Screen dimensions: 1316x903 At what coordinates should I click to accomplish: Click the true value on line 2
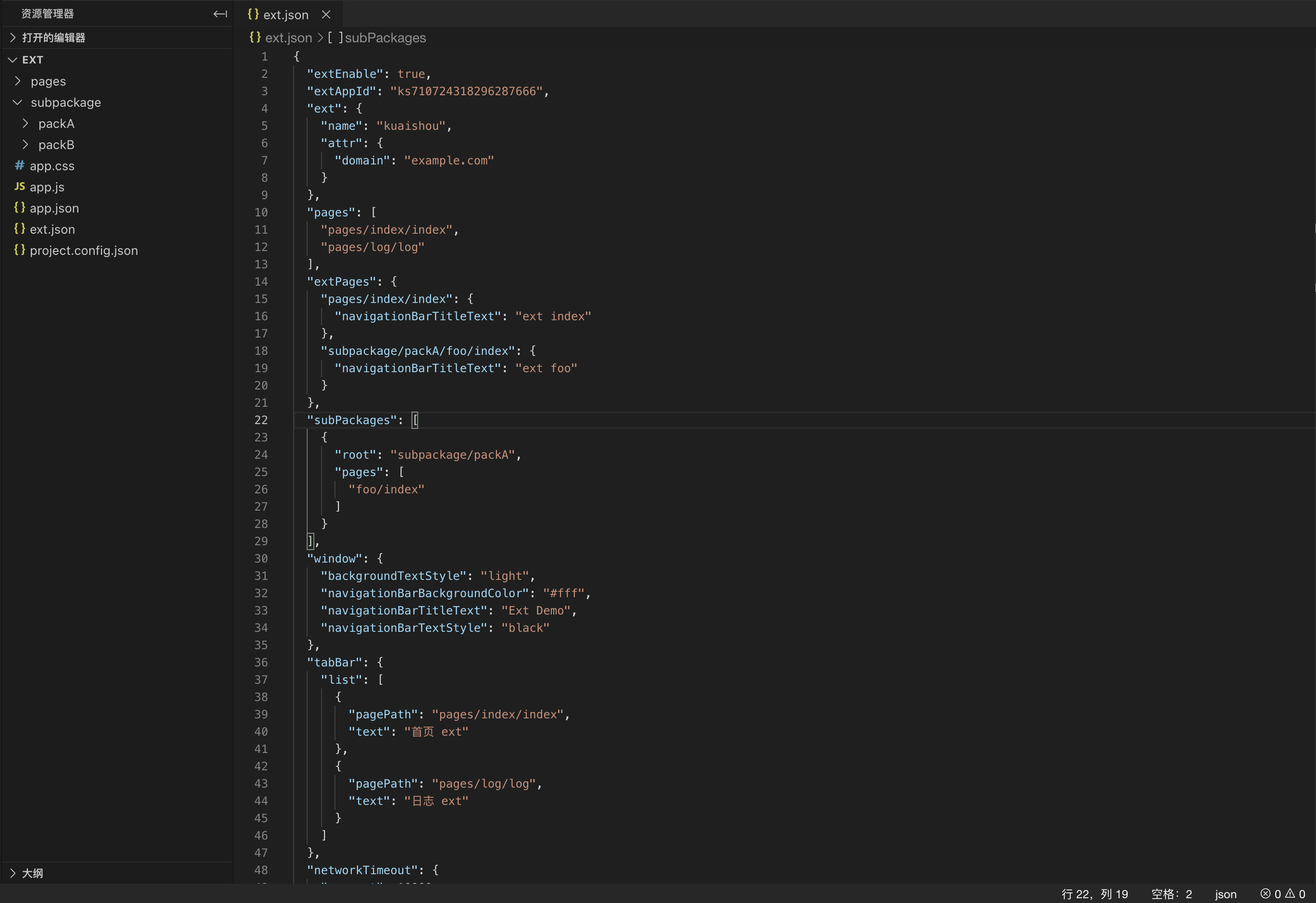coord(411,74)
